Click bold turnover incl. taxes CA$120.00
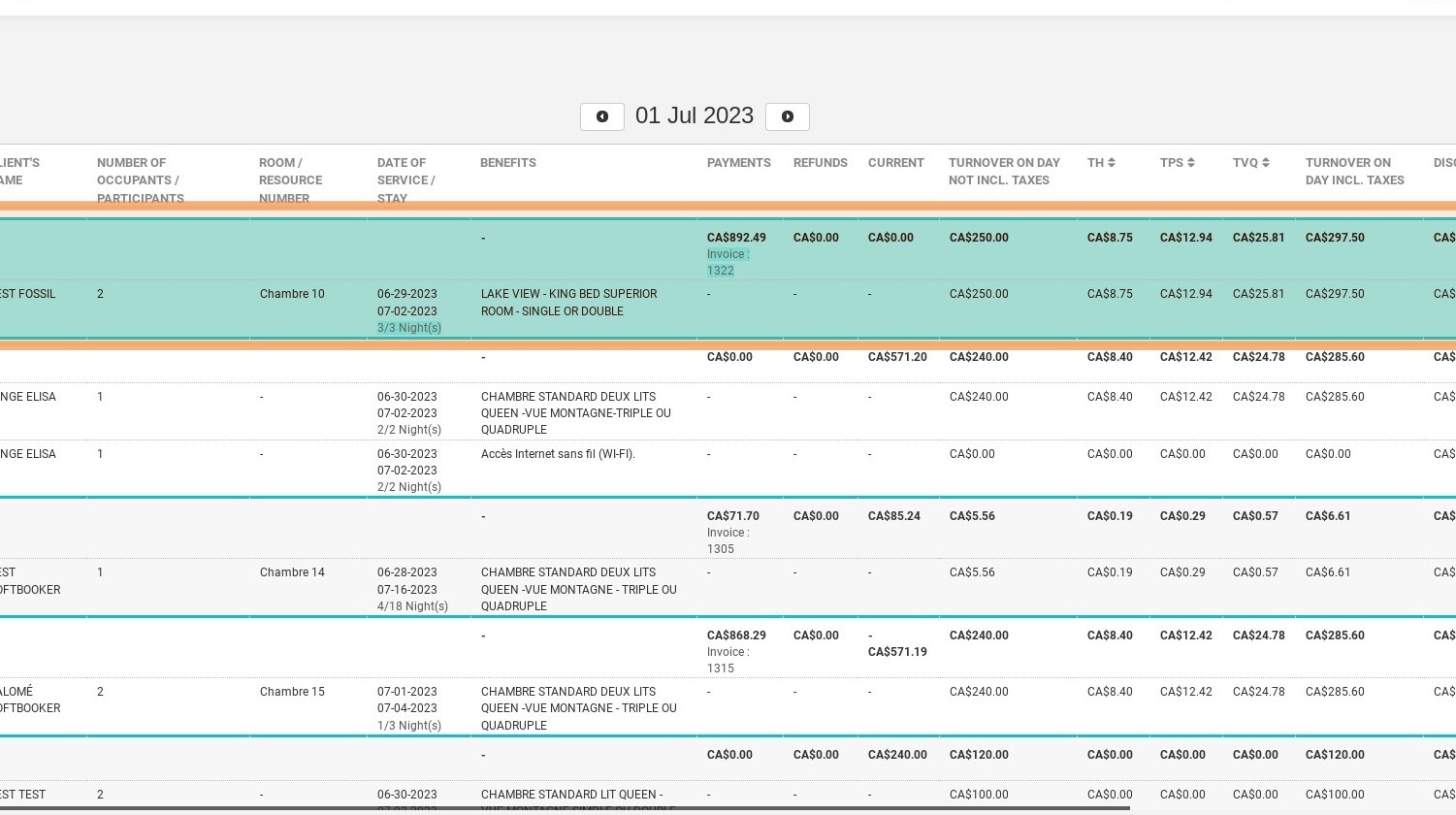The image size is (1456, 815). (1335, 755)
